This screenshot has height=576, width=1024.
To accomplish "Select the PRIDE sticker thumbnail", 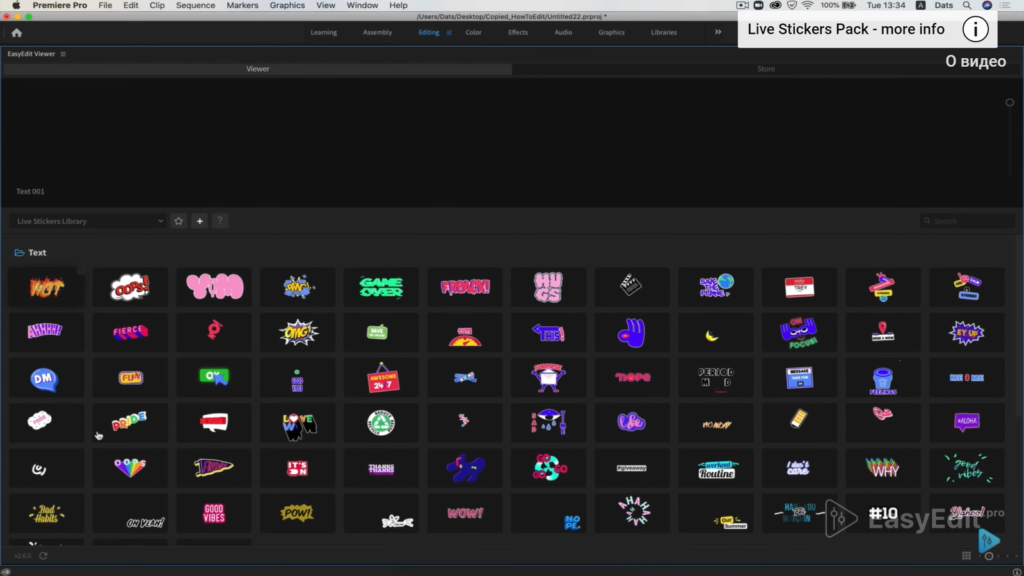I will [x=130, y=423].
